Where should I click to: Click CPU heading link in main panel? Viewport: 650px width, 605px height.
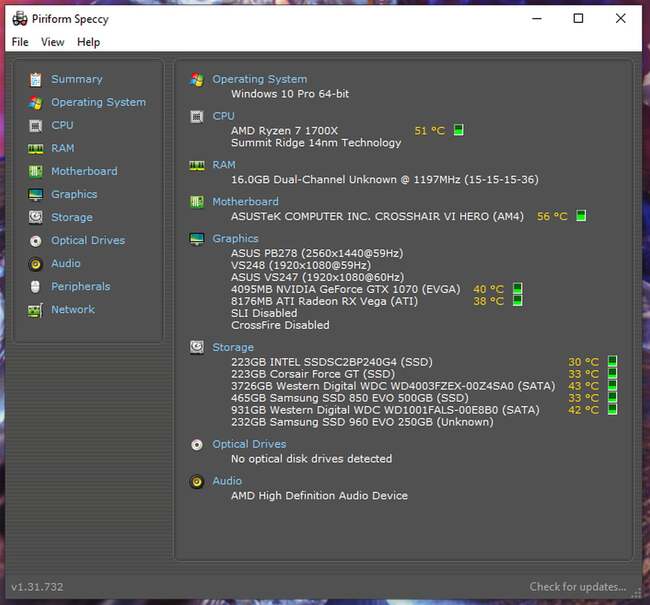coord(223,116)
